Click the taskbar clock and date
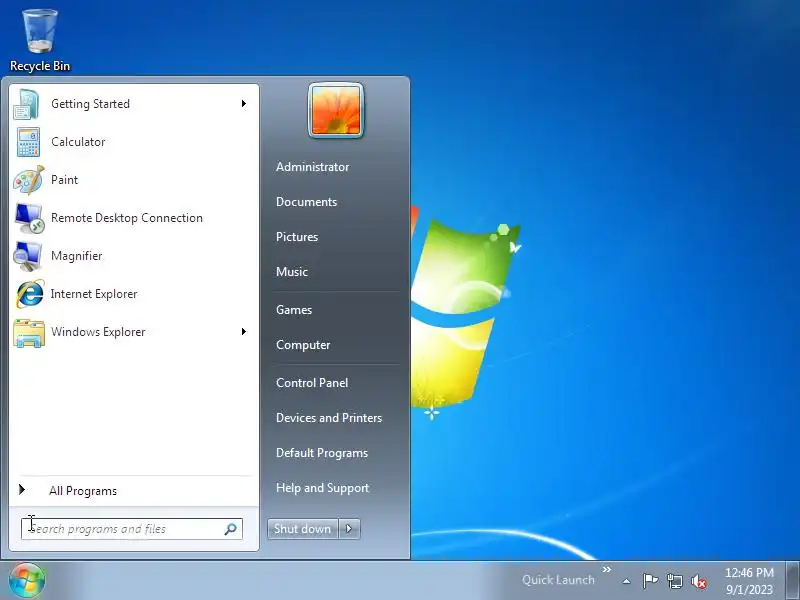The width and height of the screenshot is (800, 600). [749, 581]
